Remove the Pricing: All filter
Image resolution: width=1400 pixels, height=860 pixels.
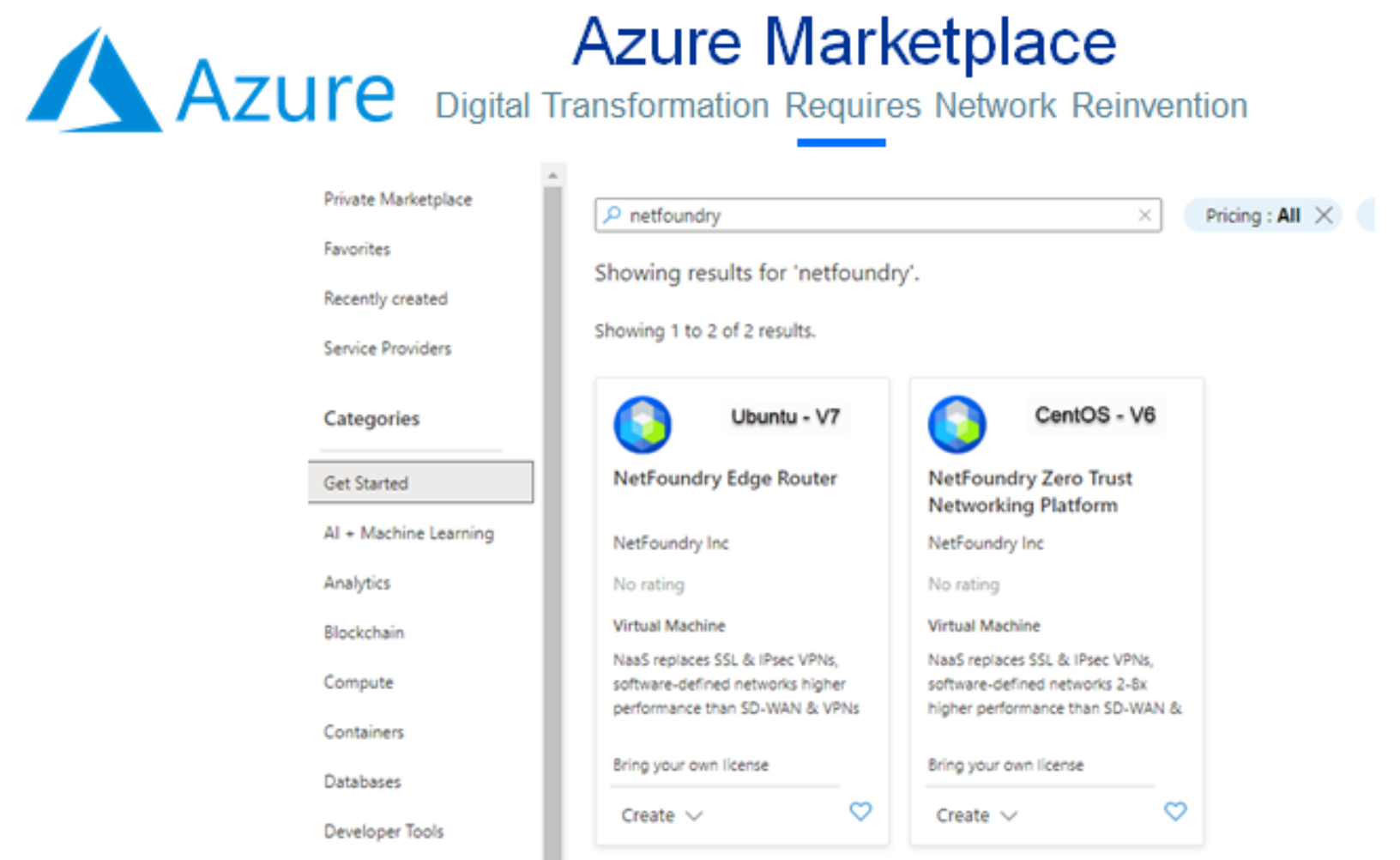pos(1324,215)
